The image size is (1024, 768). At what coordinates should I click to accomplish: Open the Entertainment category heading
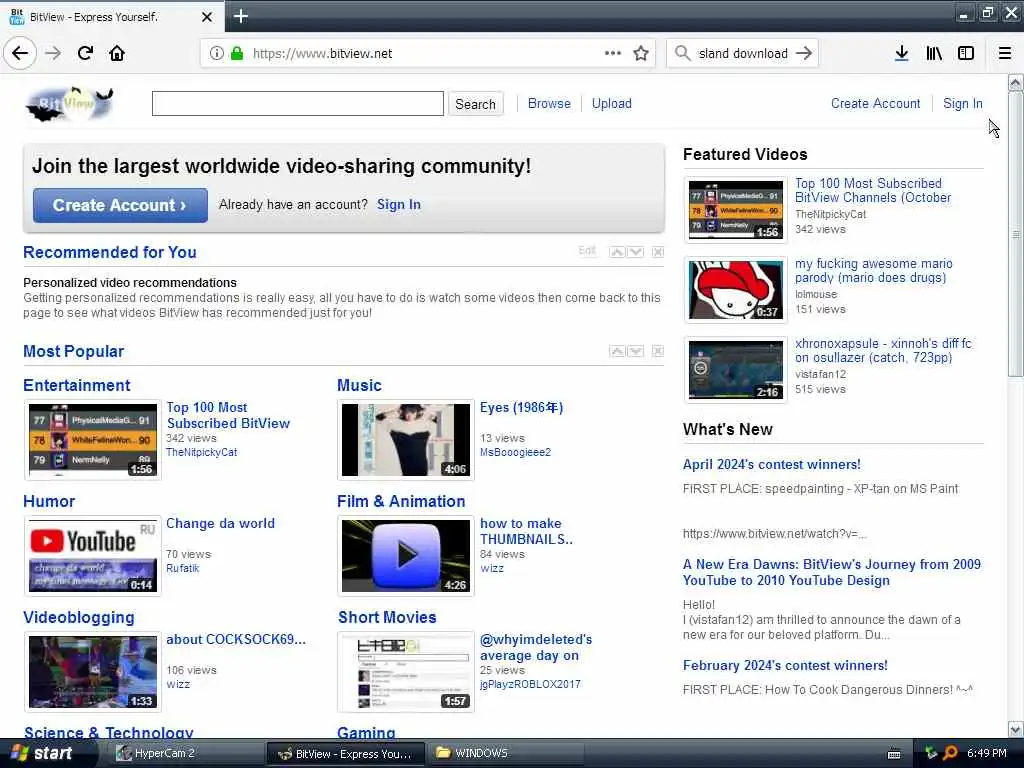[x=77, y=385]
